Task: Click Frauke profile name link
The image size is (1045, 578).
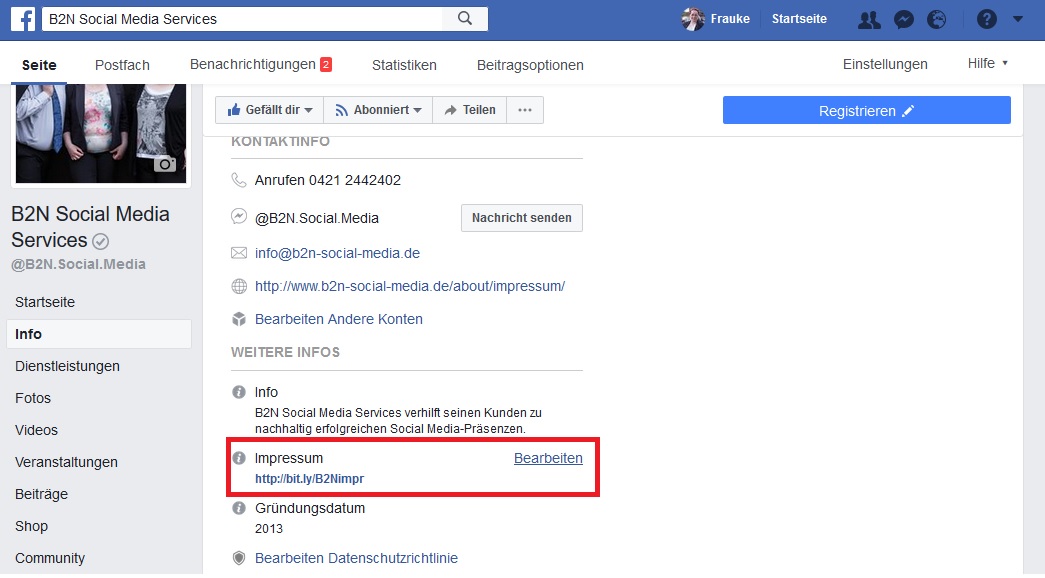Action: (730, 19)
